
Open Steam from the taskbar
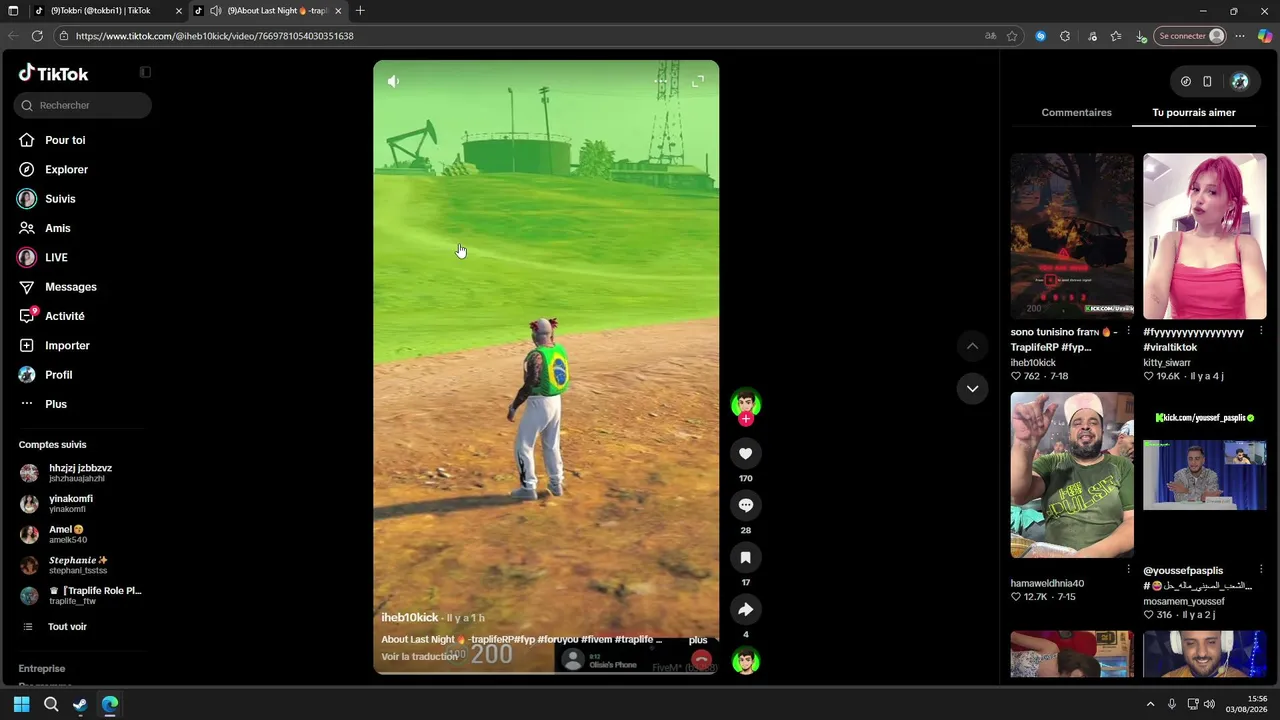(x=80, y=704)
